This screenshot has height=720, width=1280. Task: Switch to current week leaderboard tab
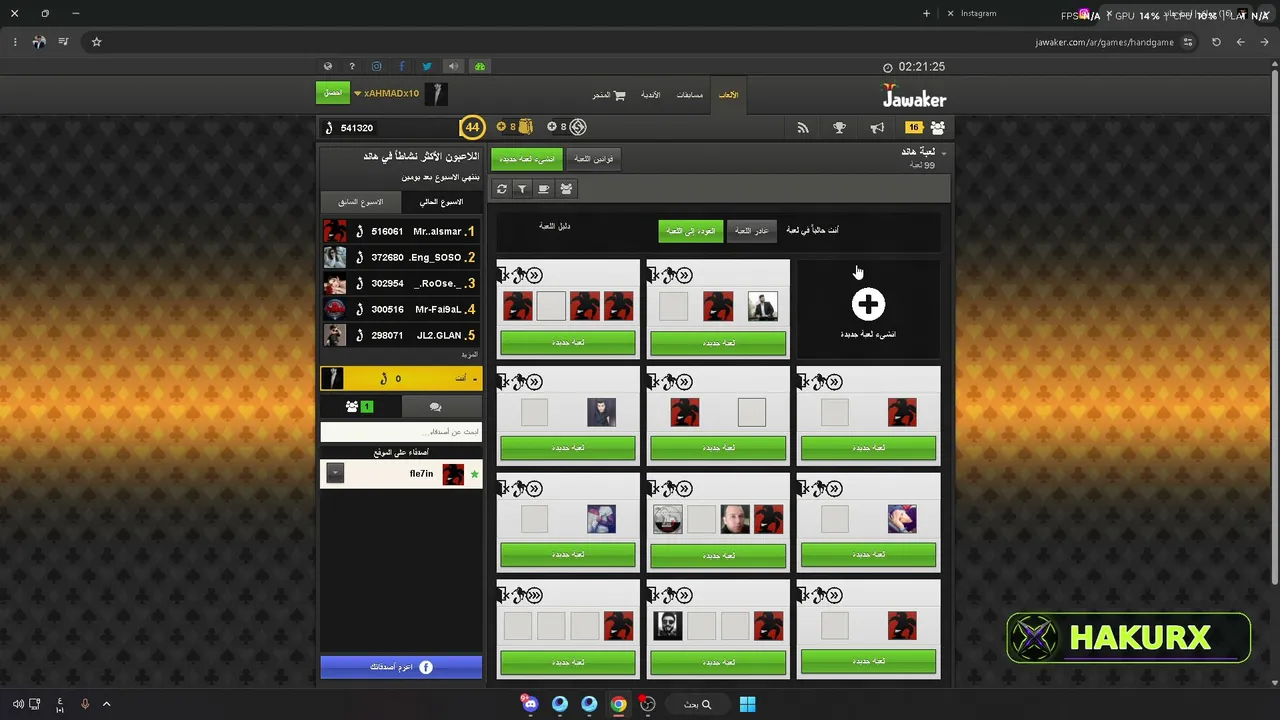(x=441, y=202)
